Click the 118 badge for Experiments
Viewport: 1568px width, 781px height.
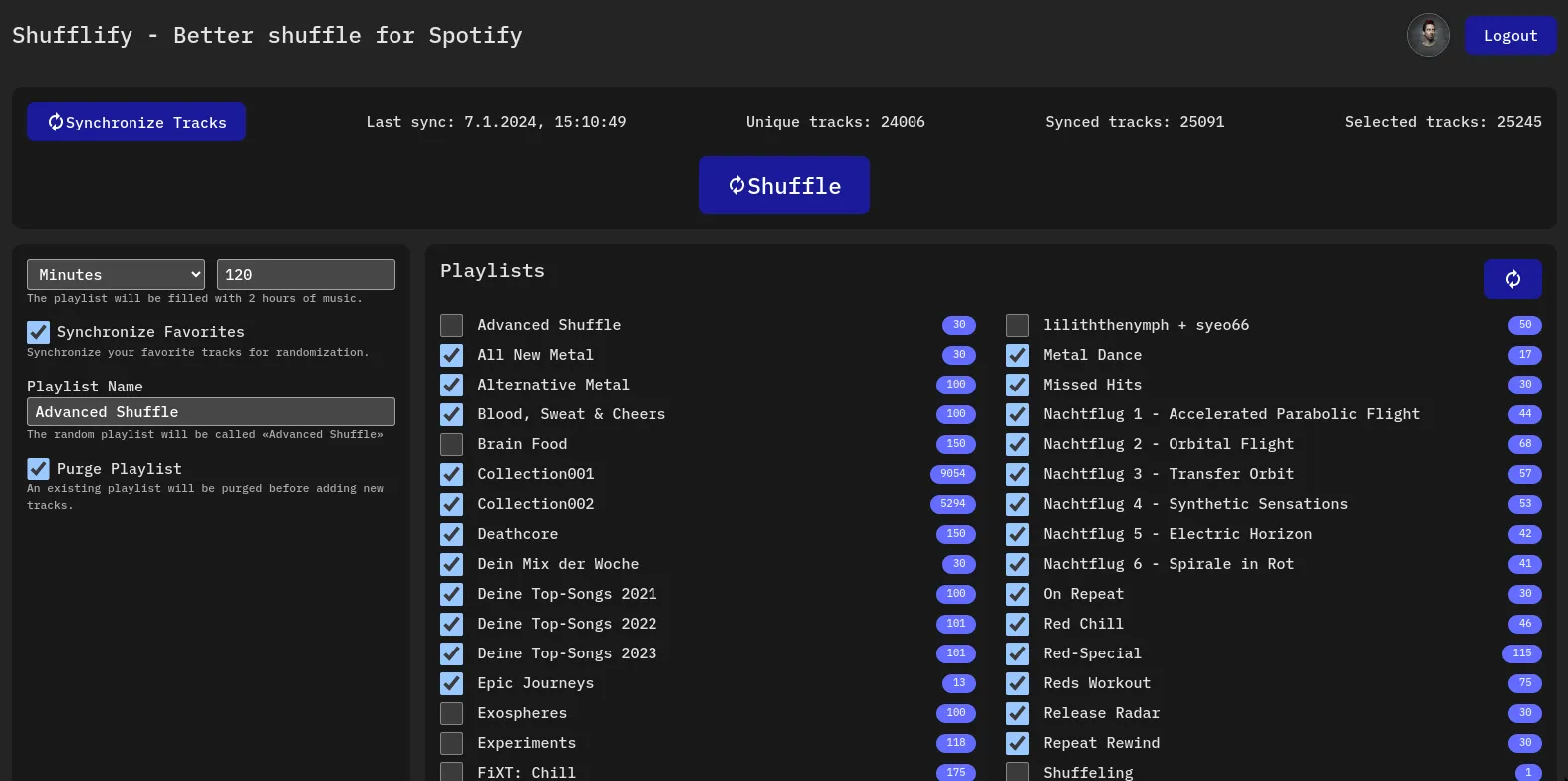956,743
